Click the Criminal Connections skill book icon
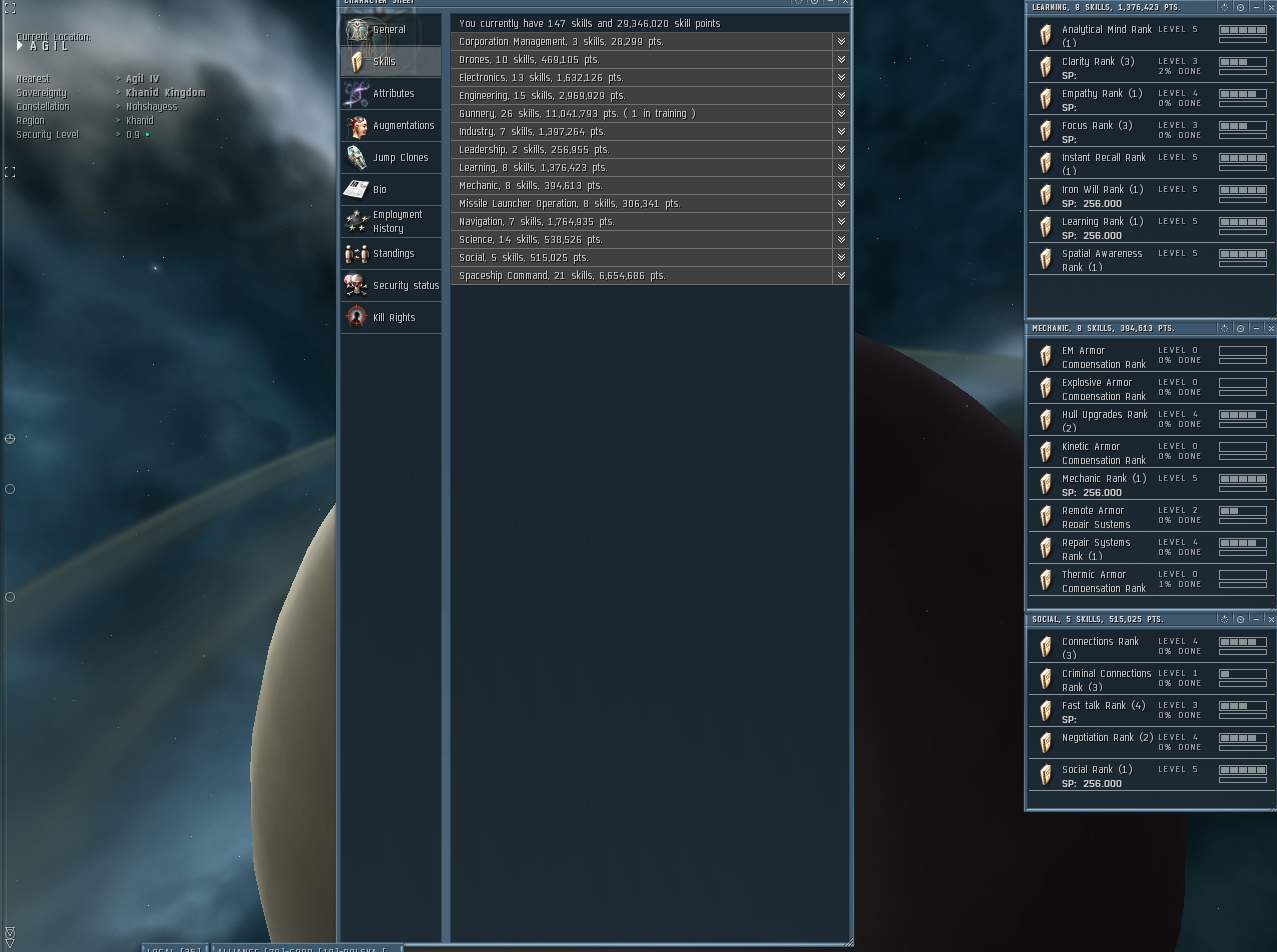This screenshot has height=952, width=1277. [1046, 679]
